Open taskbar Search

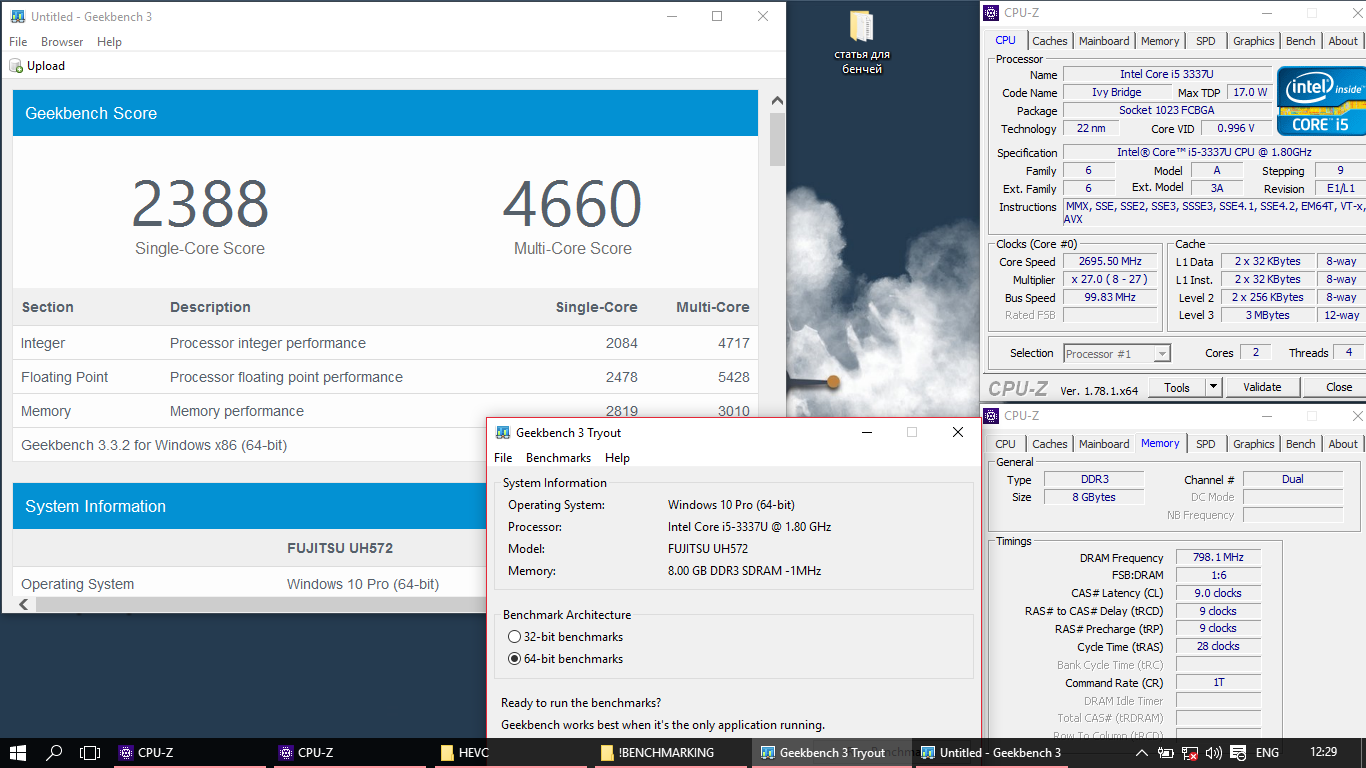click(54, 753)
